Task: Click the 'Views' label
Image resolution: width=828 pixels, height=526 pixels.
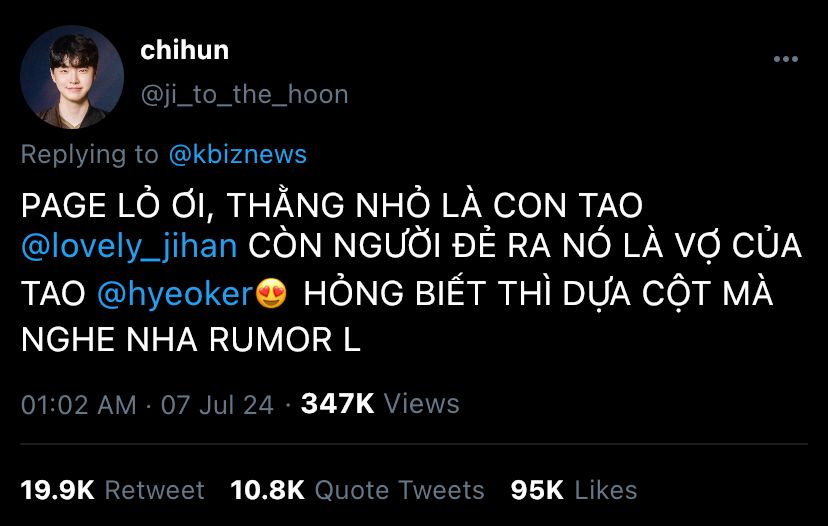Action: tap(421, 404)
